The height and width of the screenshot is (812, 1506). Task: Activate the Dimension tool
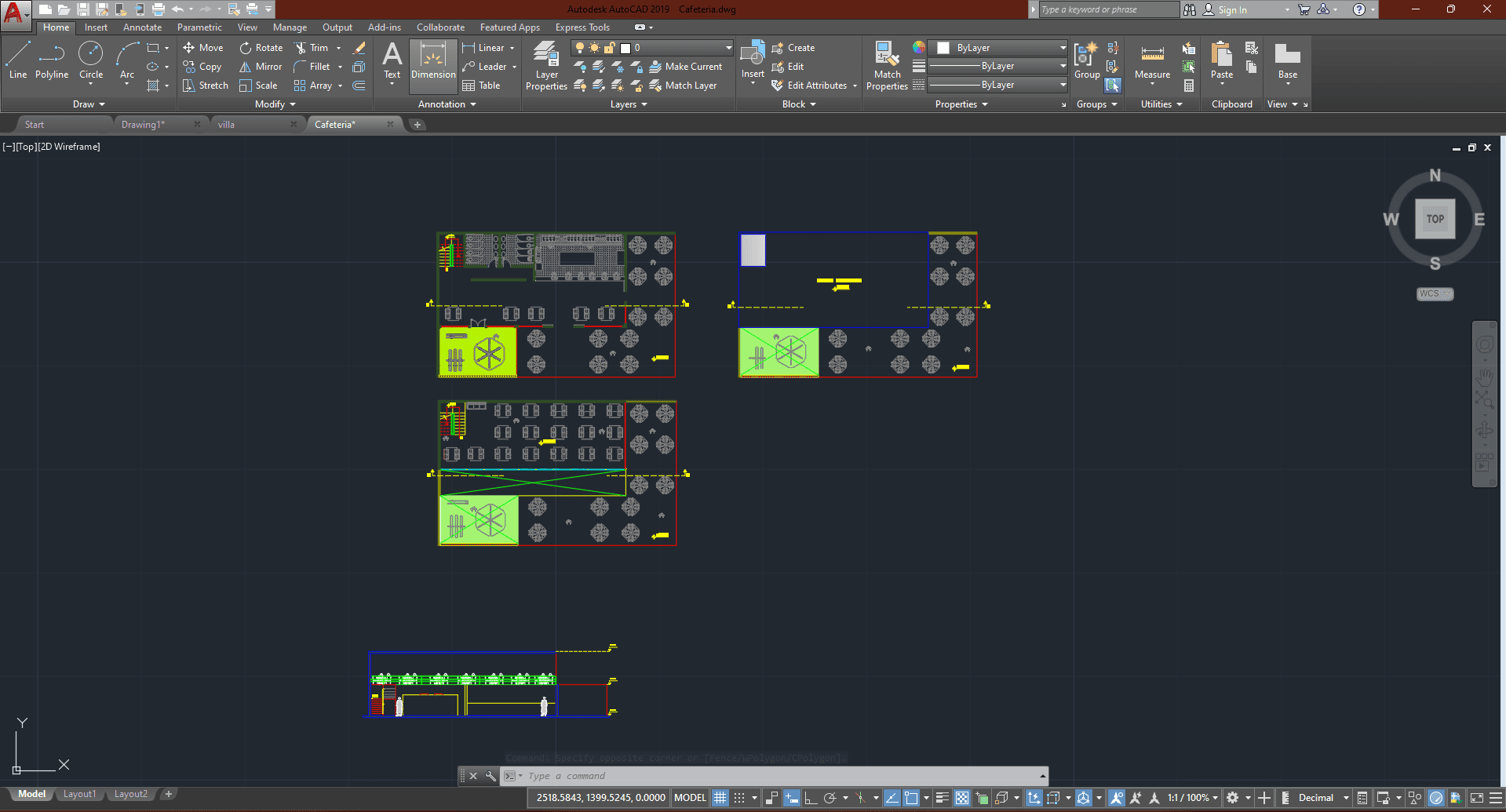[x=433, y=60]
